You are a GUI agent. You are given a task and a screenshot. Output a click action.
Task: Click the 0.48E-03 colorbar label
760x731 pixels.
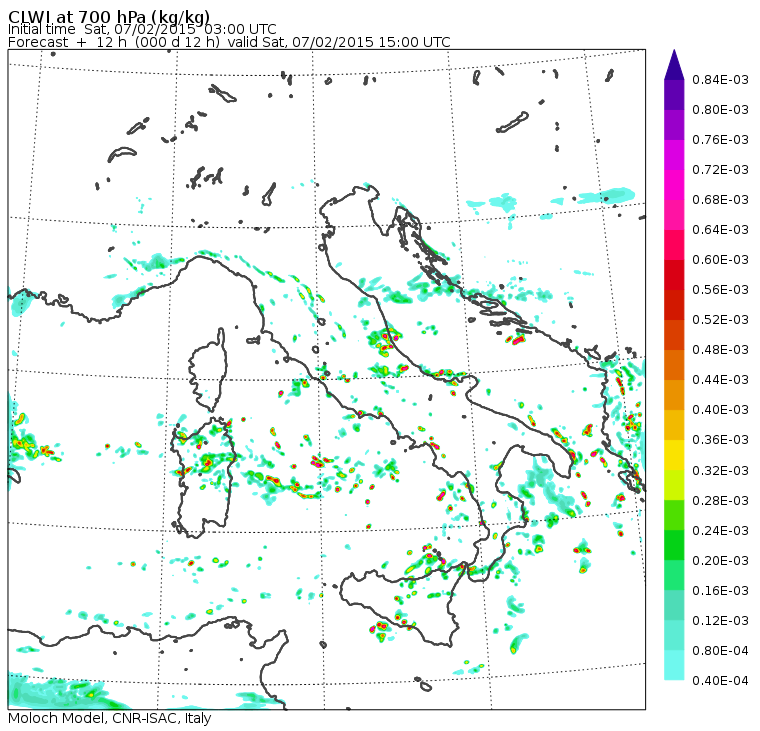click(720, 350)
